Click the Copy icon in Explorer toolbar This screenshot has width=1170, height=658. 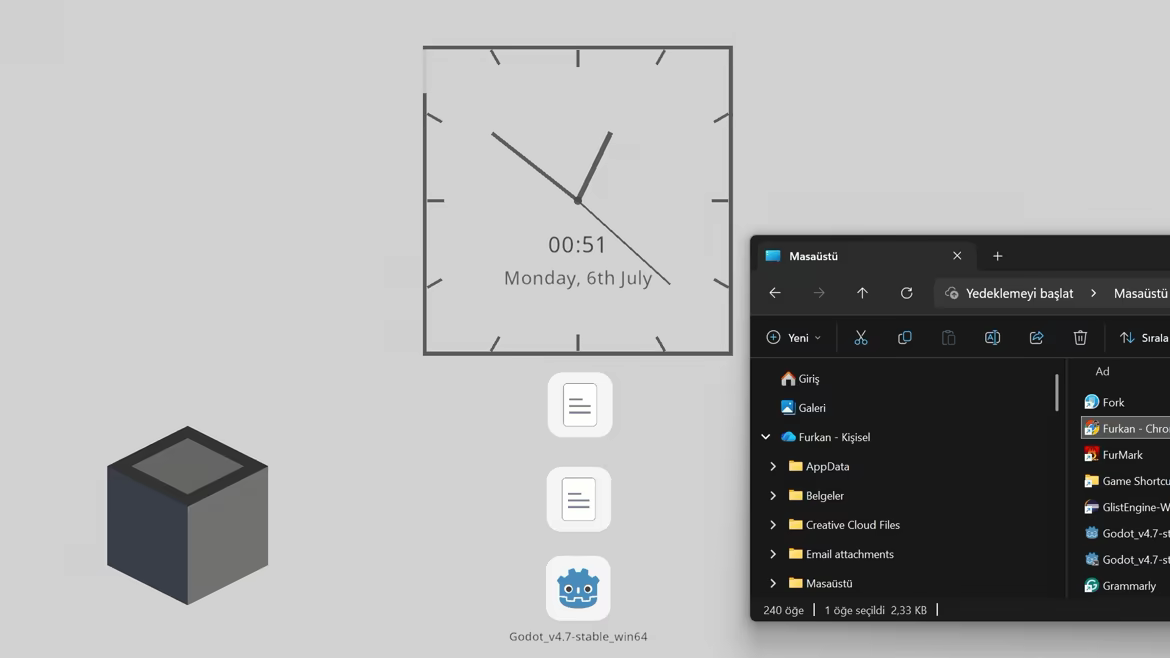click(904, 338)
